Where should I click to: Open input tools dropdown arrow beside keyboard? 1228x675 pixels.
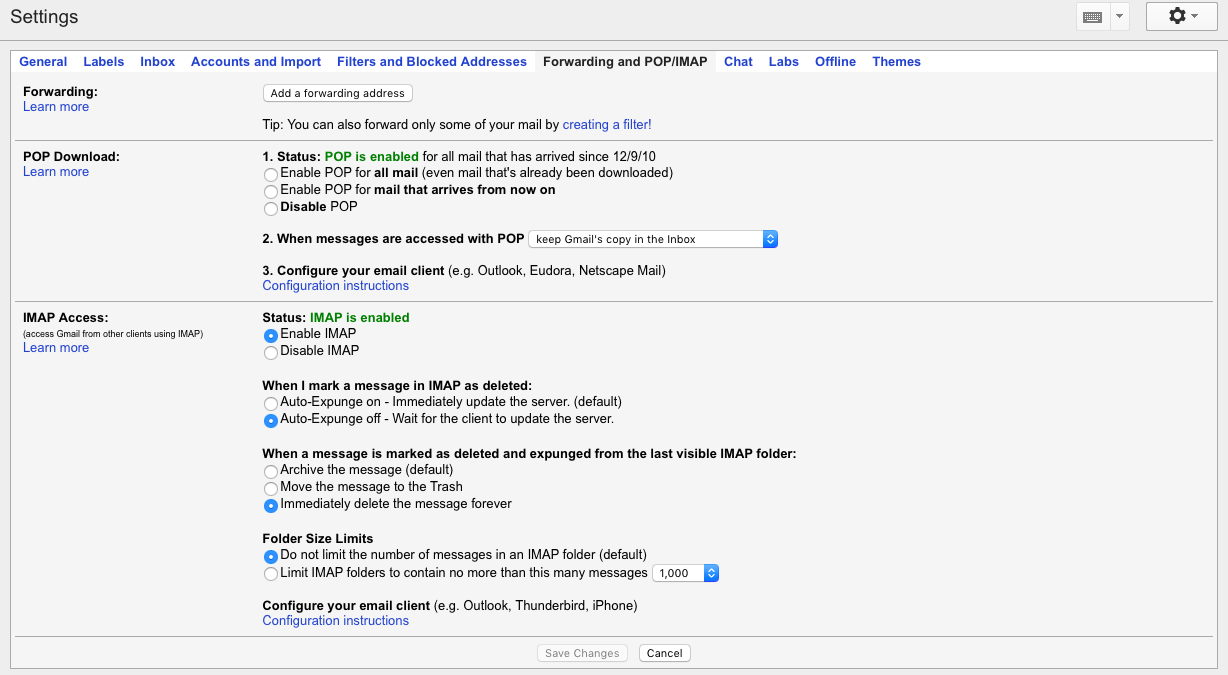coord(1119,17)
